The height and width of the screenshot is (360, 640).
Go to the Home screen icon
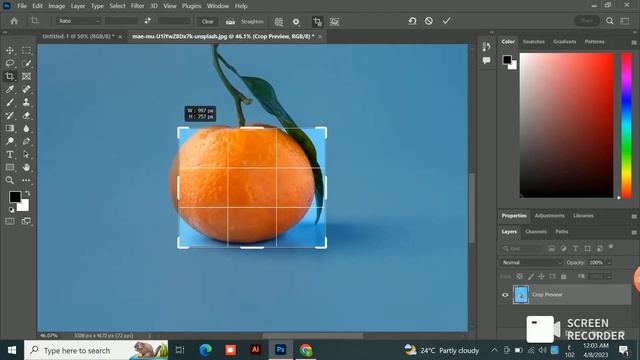pyautogui.click(x=14, y=21)
